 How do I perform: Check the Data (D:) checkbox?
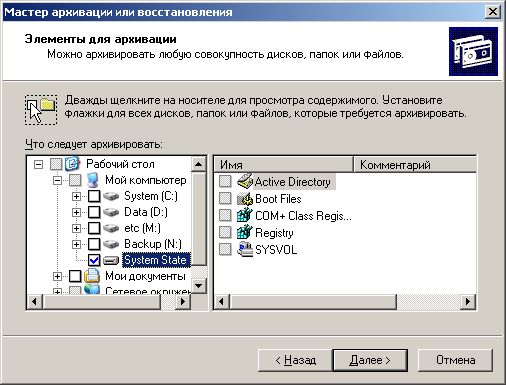coord(94,212)
